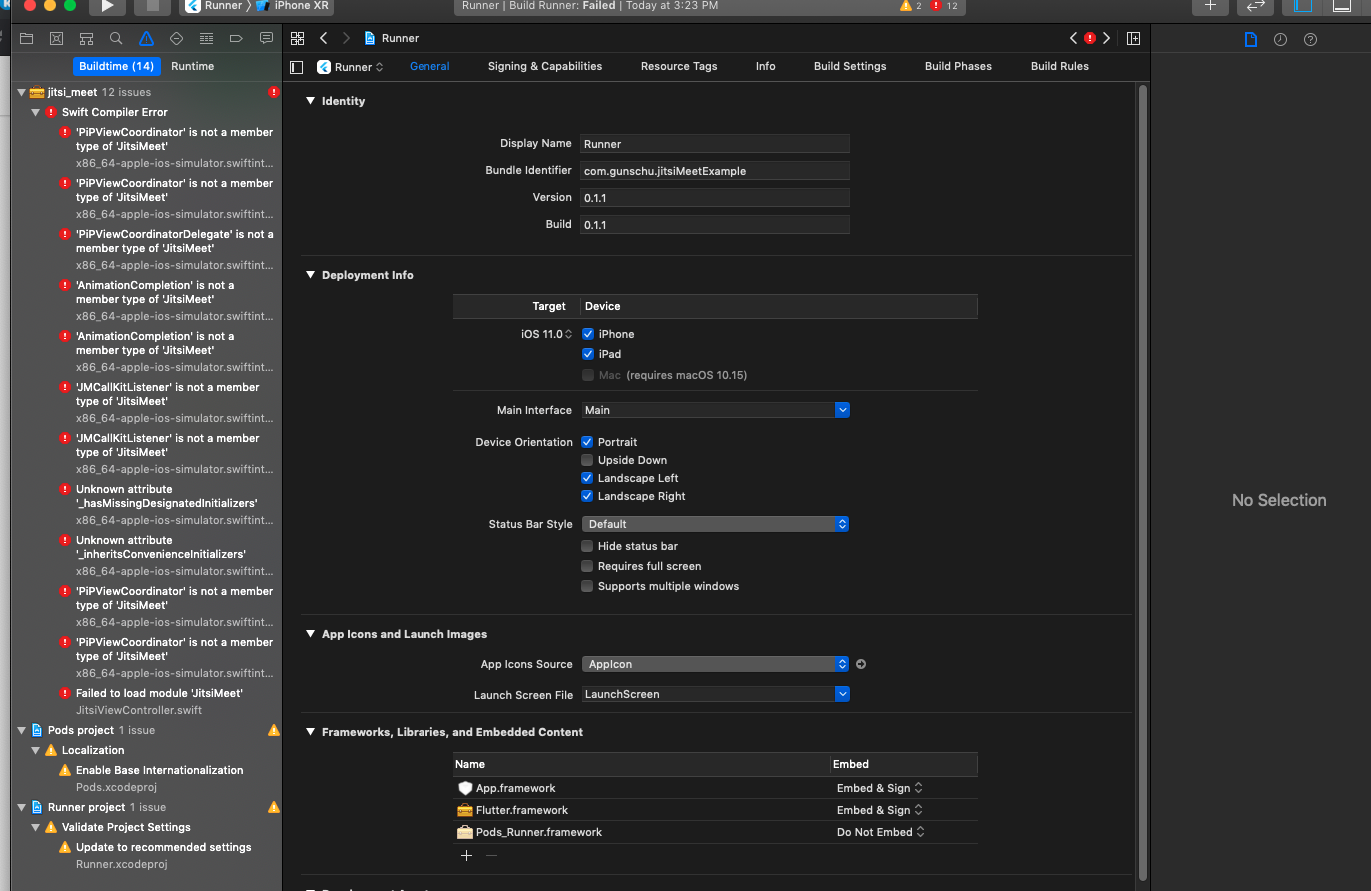Open the Source Control navigator
This screenshot has width=1371, height=891.
[57, 38]
